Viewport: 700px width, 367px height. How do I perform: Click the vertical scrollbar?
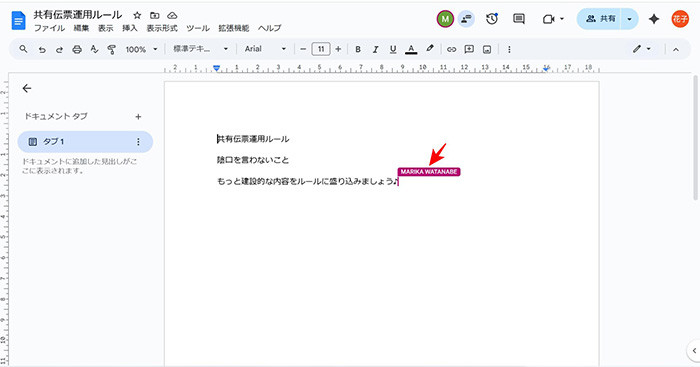click(695, 138)
